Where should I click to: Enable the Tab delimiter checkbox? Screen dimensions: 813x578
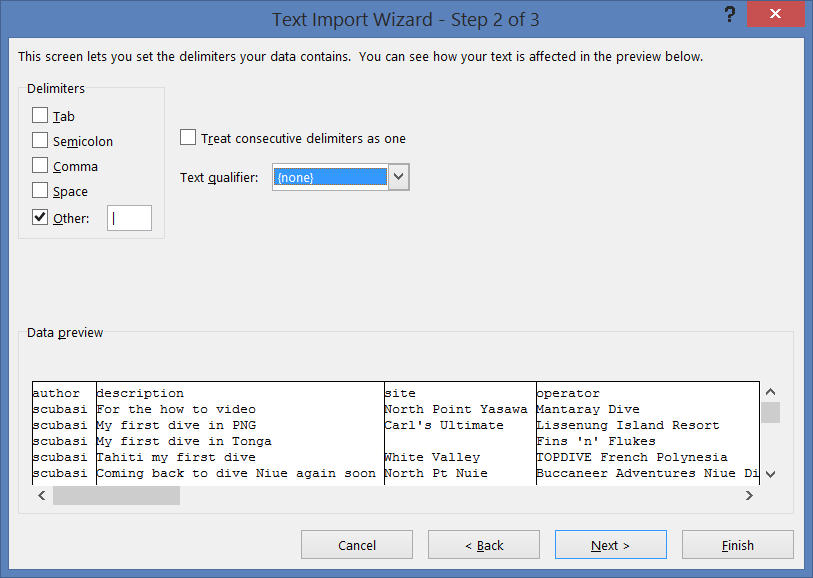pos(40,115)
